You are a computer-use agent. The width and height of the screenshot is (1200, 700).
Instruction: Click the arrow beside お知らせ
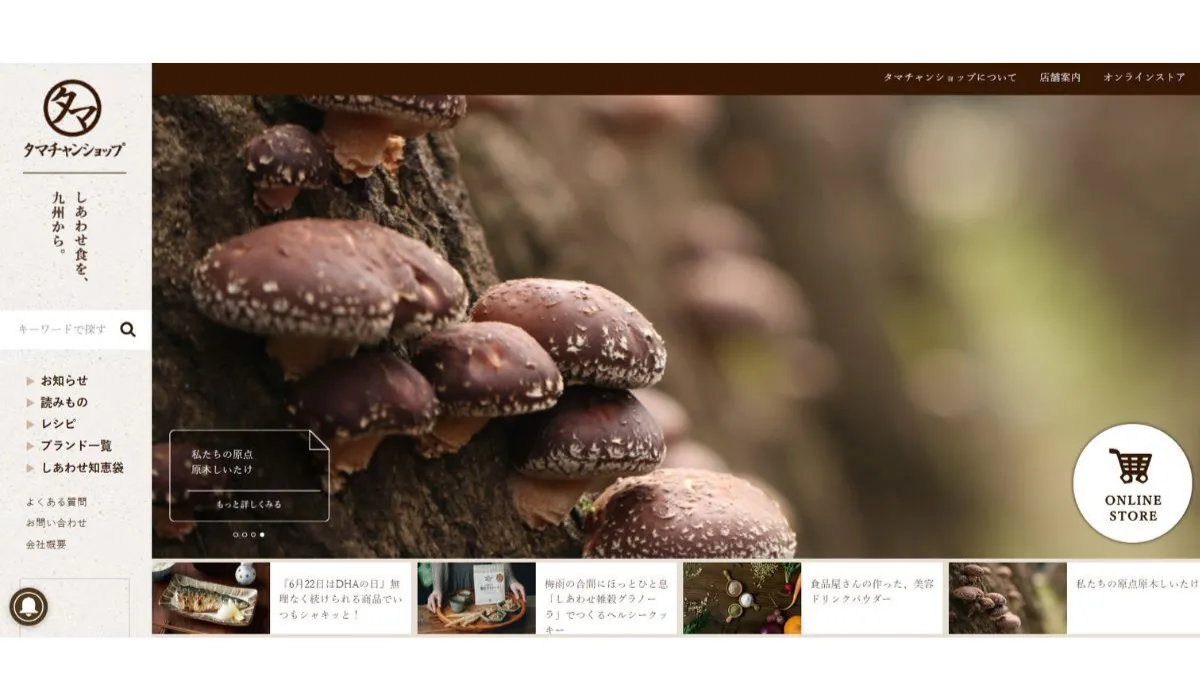[31, 381]
